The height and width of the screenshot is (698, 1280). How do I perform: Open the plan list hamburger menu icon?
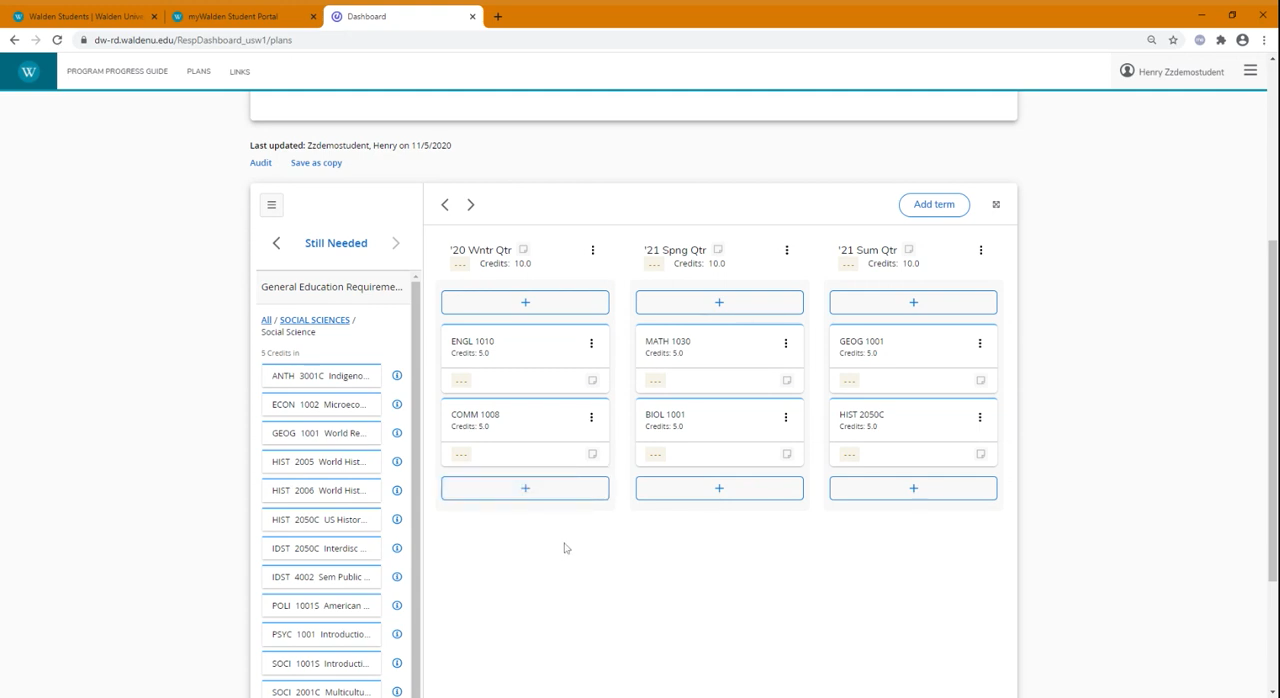[x=271, y=204]
